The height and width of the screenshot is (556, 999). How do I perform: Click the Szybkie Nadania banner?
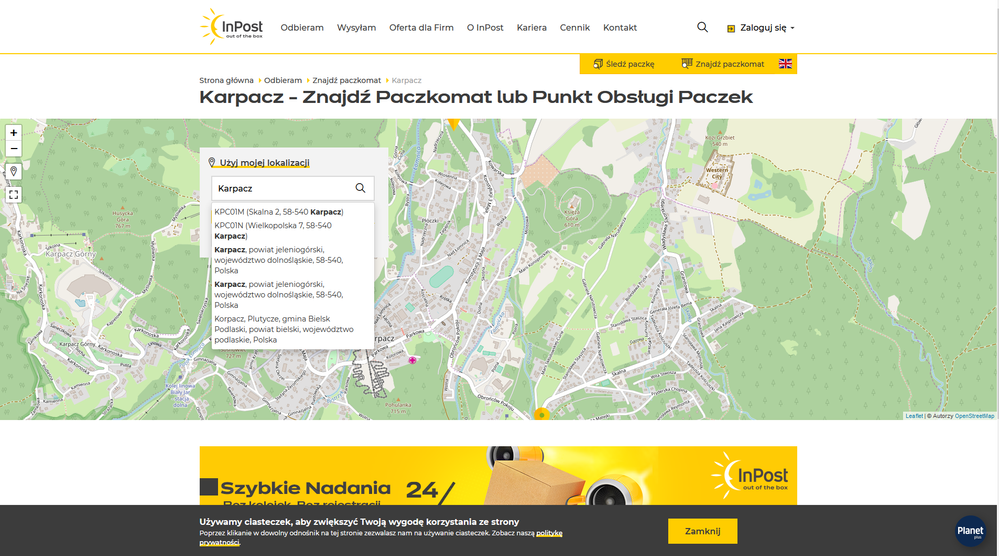point(498,476)
